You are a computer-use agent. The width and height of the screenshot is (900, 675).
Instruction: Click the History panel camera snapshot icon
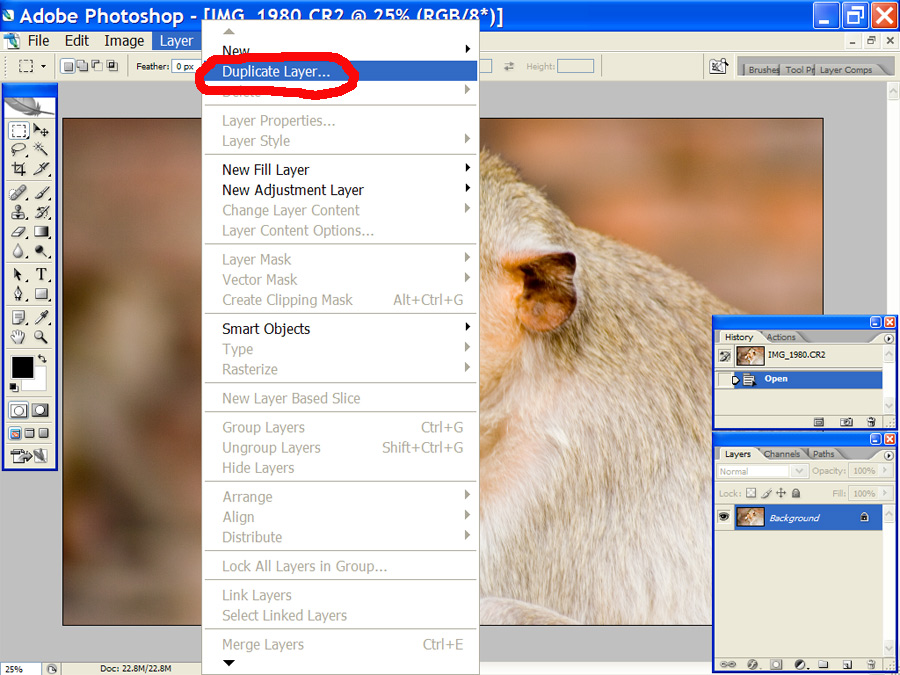pyautogui.click(x=846, y=423)
